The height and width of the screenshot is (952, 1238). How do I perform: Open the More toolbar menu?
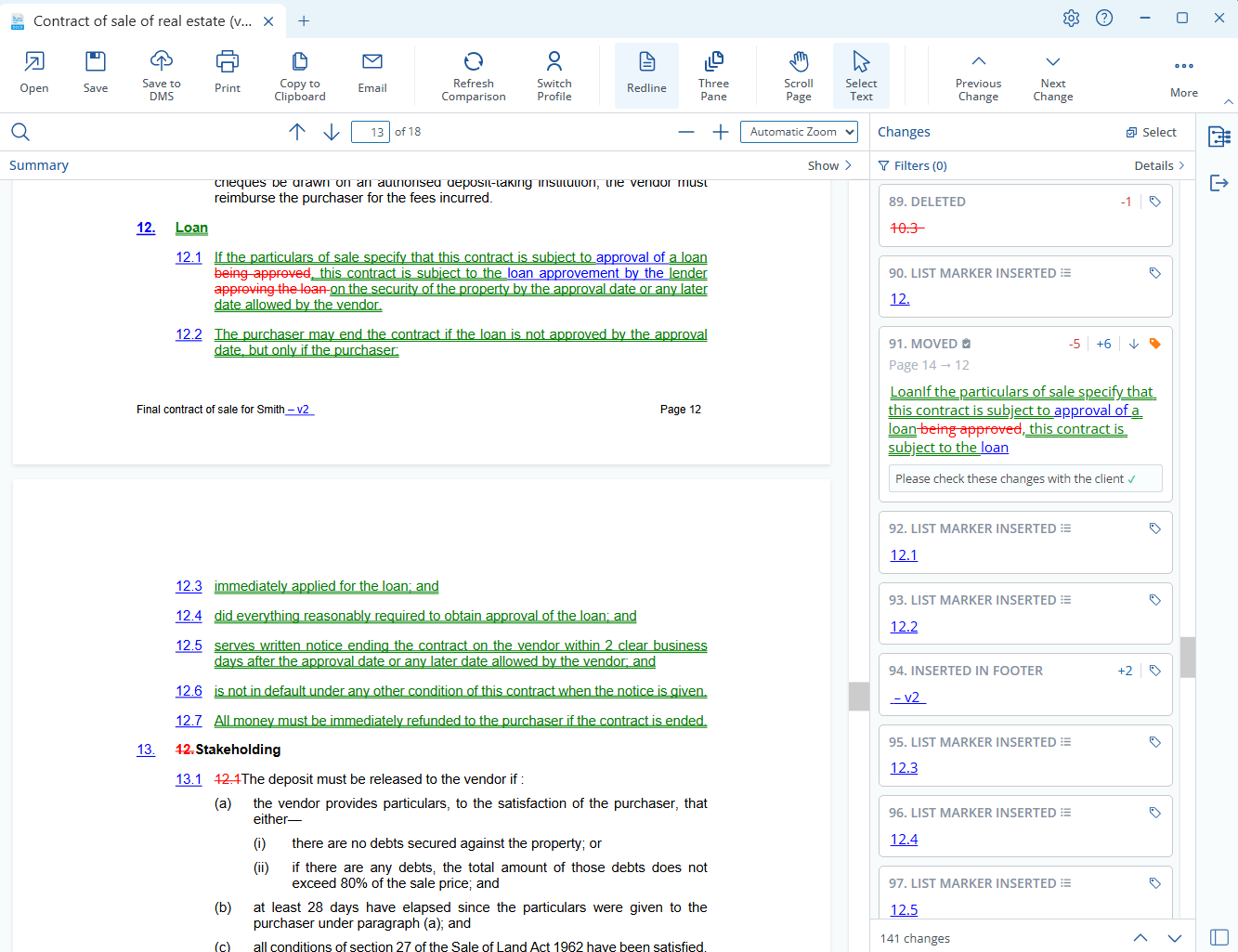click(1183, 75)
